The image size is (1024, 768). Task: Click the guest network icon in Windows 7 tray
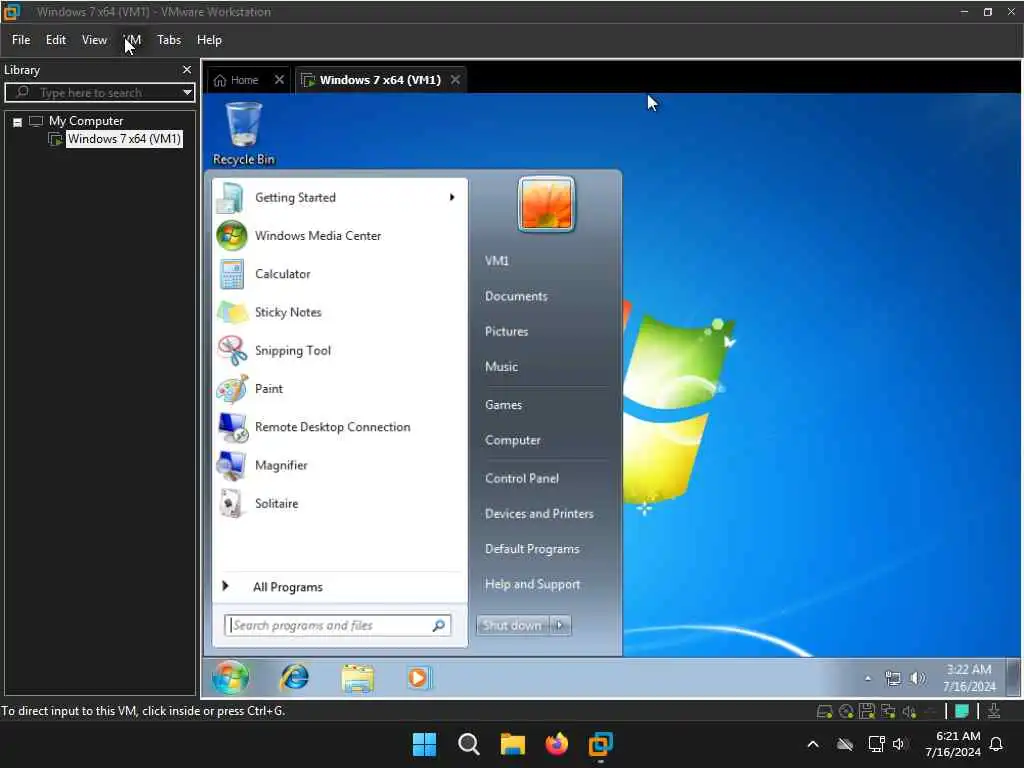click(893, 678)
